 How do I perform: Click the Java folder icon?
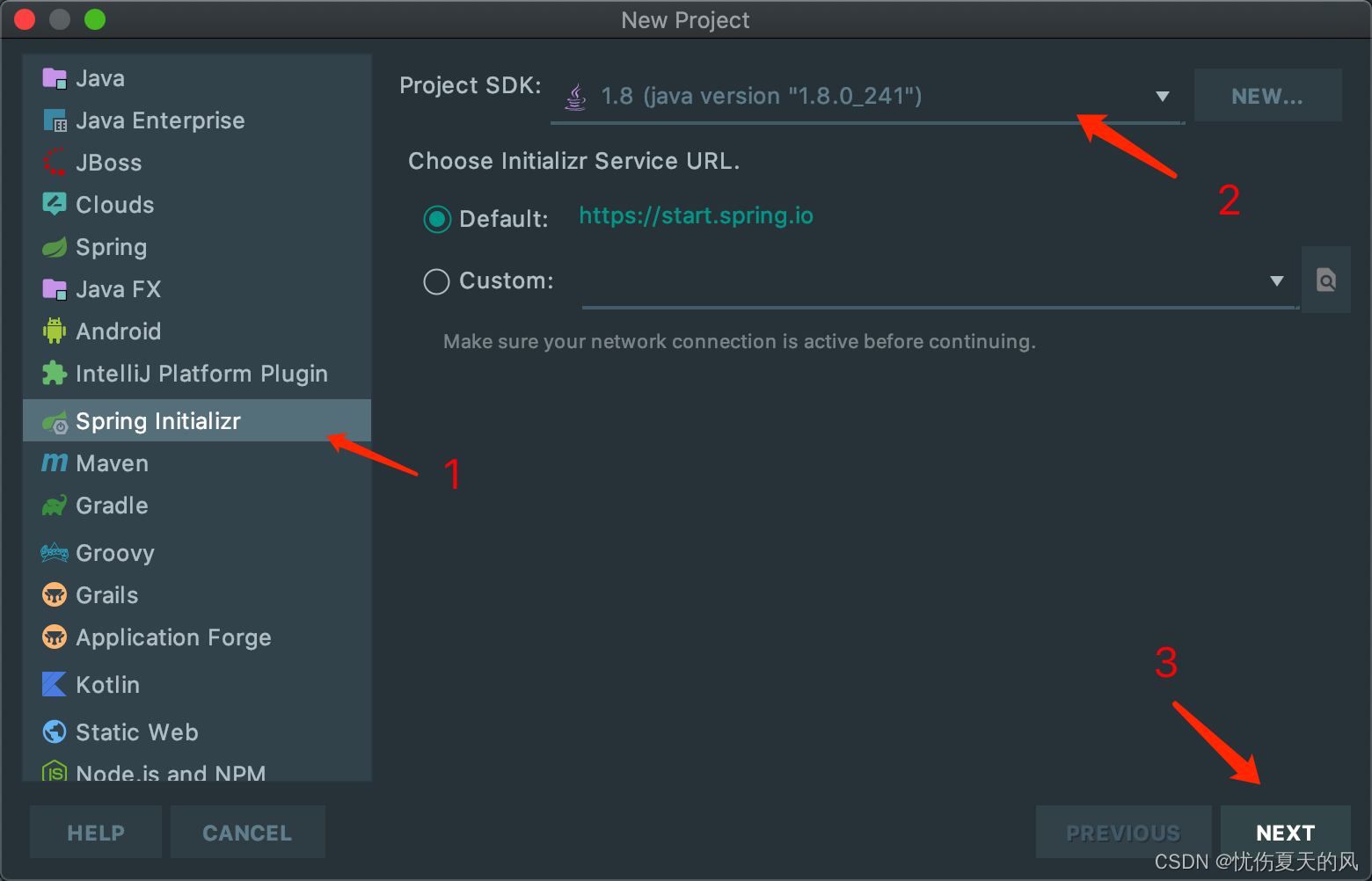[x=55, y=78]
